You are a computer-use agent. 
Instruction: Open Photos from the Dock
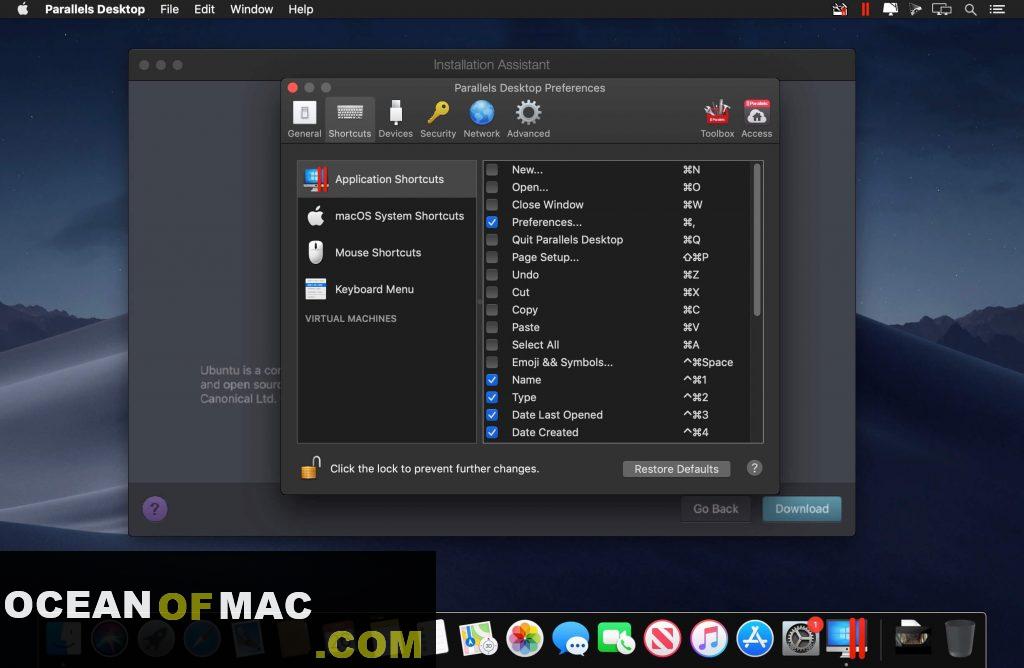click(x=525, y=638)
